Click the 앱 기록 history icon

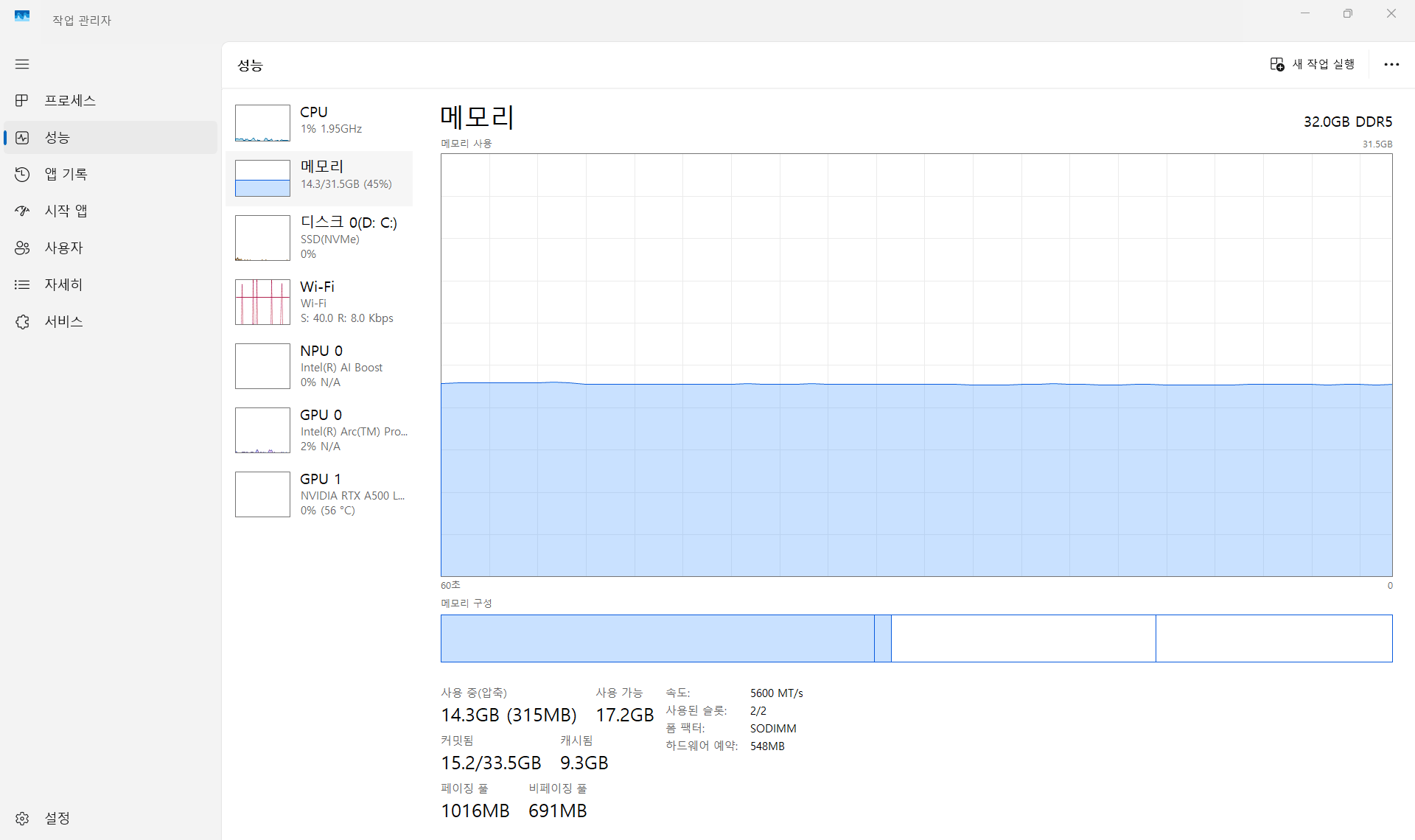click(22, 174)
